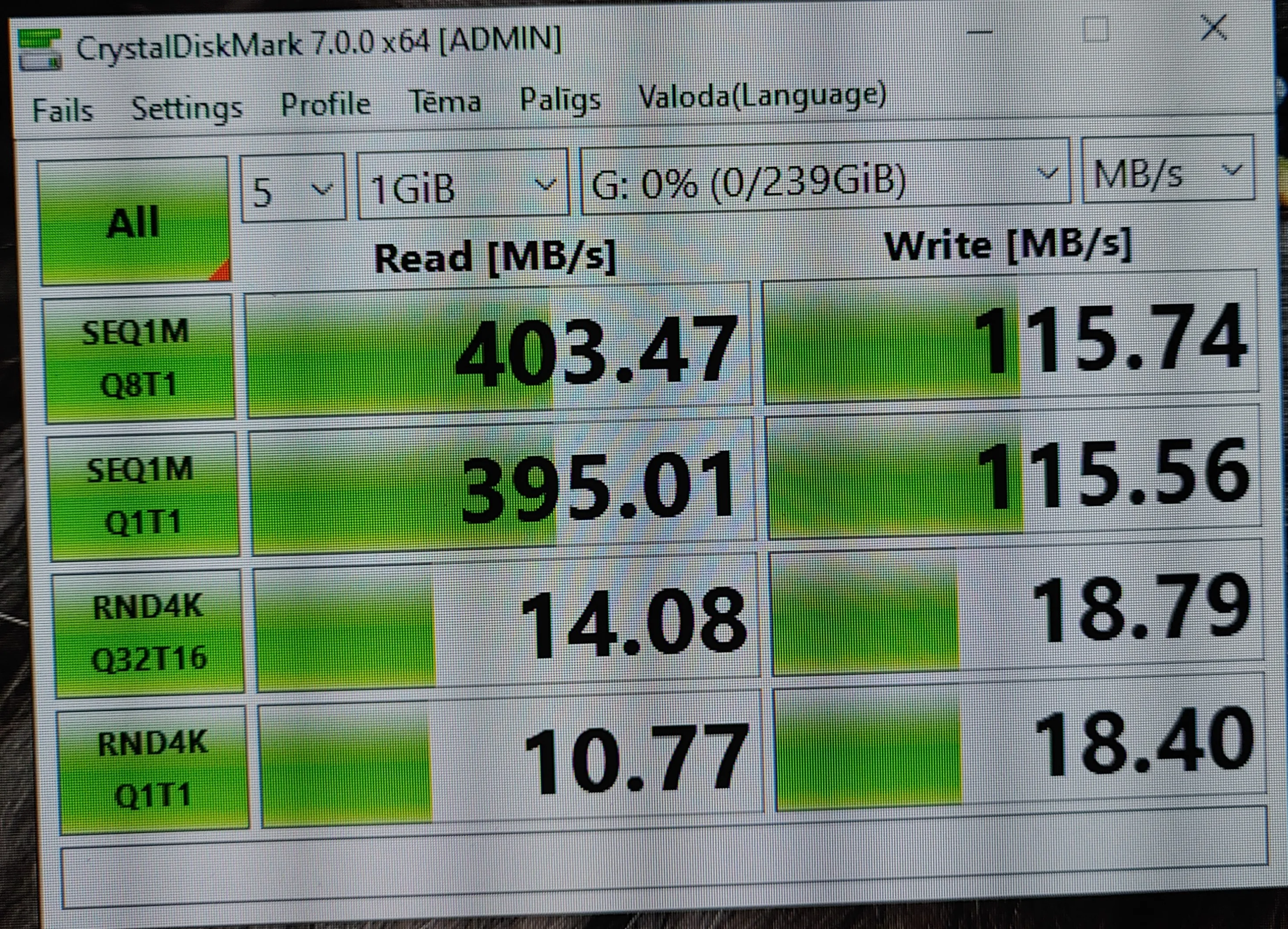
Task: Open the Settings menu
Action: [187, 107]
